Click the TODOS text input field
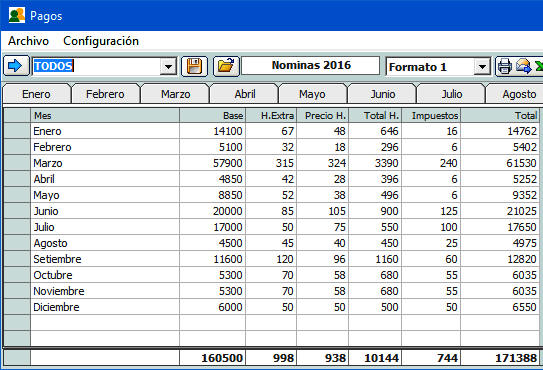 click(x=96, y=66)
